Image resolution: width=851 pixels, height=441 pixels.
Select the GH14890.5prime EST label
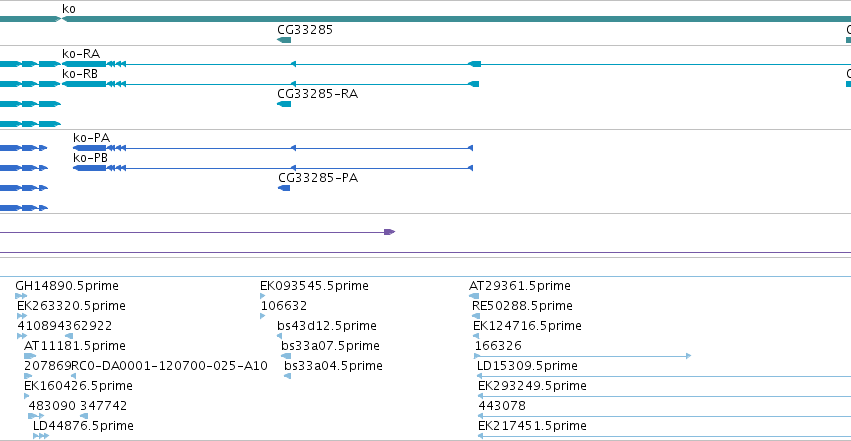tap(67, 286)
